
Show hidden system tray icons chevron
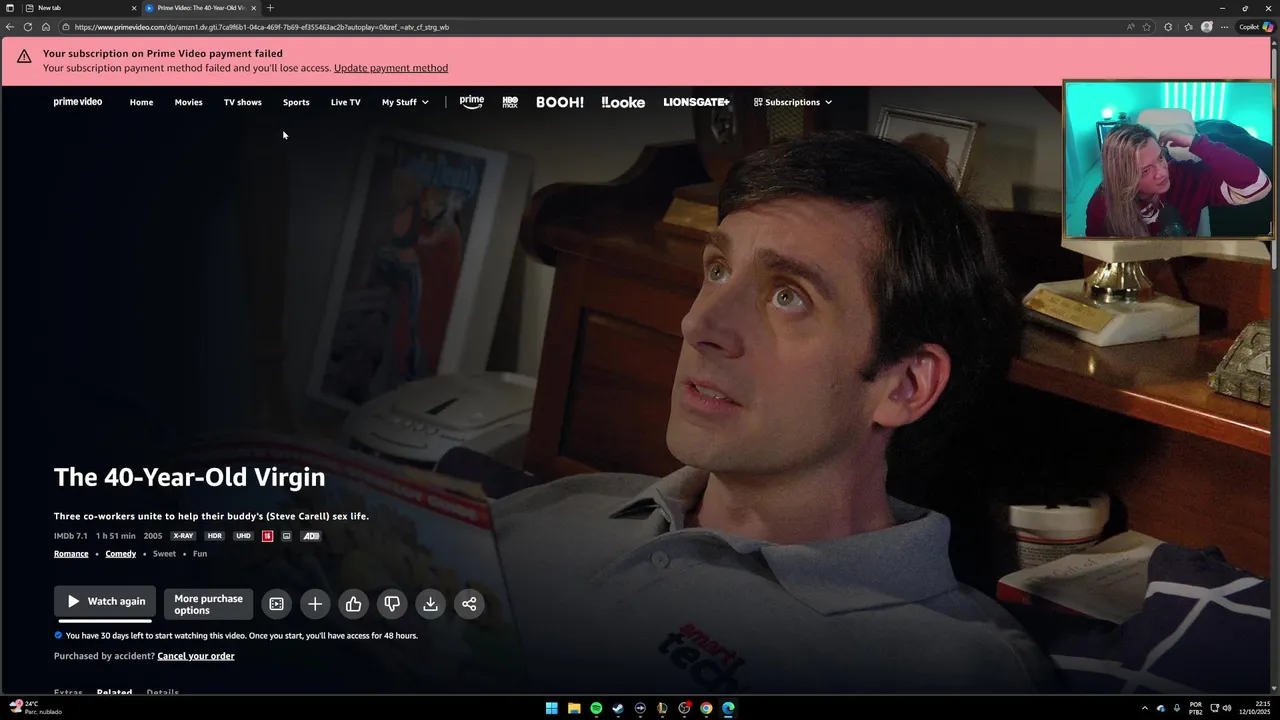[1145, 708]
